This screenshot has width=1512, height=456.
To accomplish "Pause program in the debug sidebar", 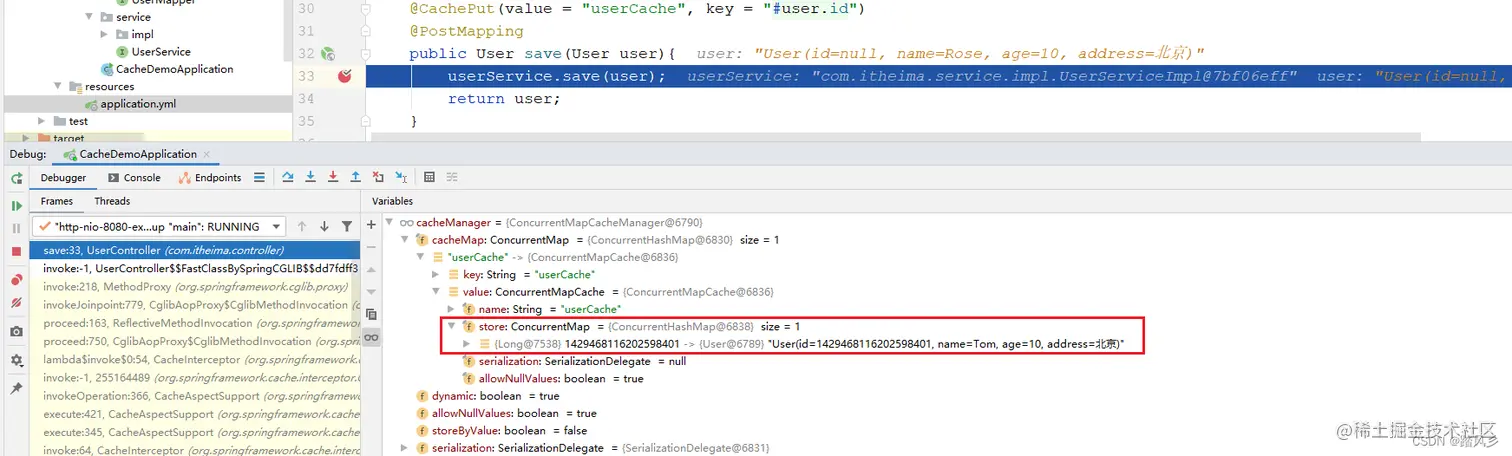I will click(16, 228).
